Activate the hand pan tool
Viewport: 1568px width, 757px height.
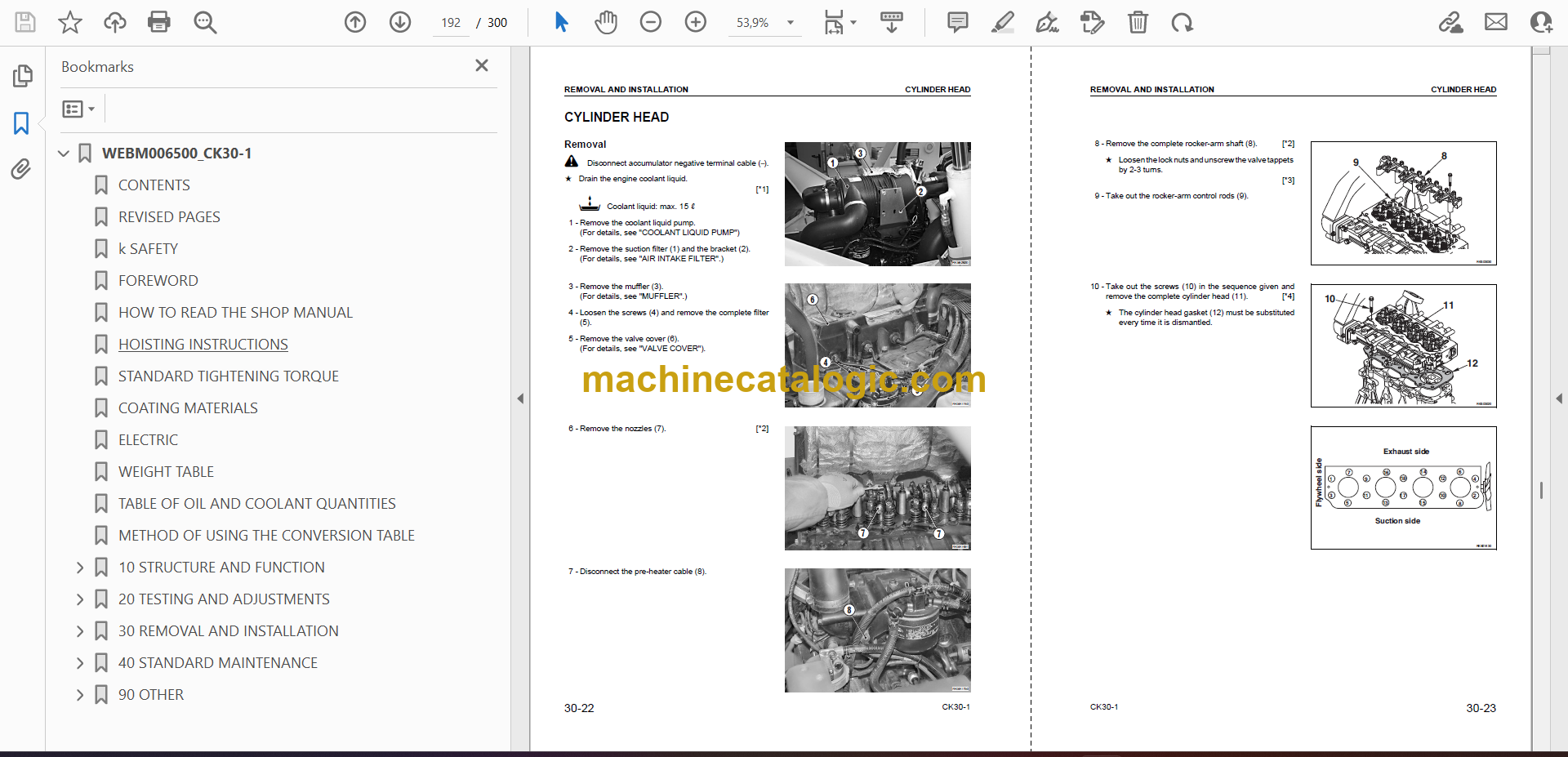[x=606, y=22]
